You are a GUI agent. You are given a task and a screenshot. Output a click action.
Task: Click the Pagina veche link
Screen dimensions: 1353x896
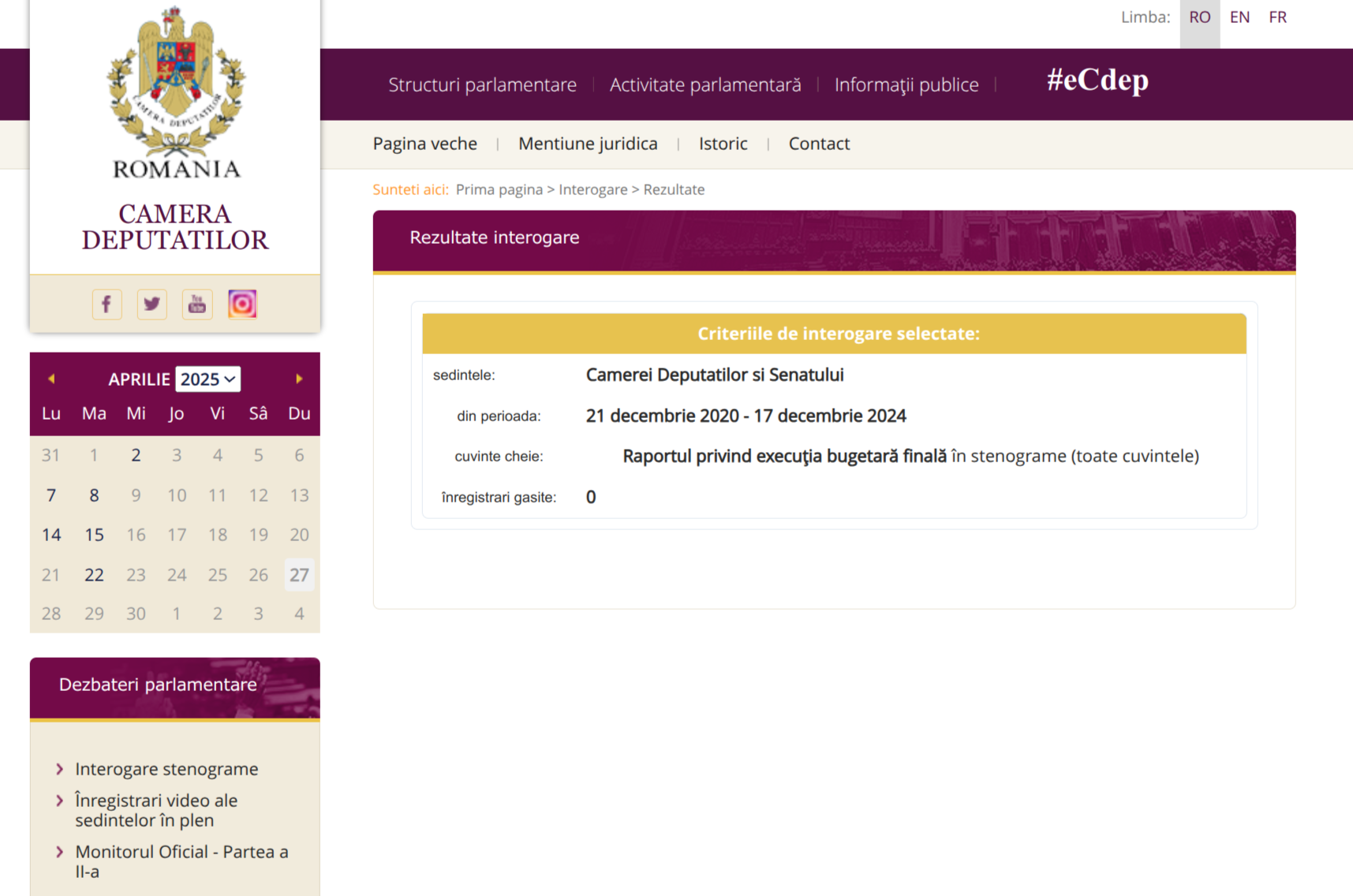click(424, 144)
